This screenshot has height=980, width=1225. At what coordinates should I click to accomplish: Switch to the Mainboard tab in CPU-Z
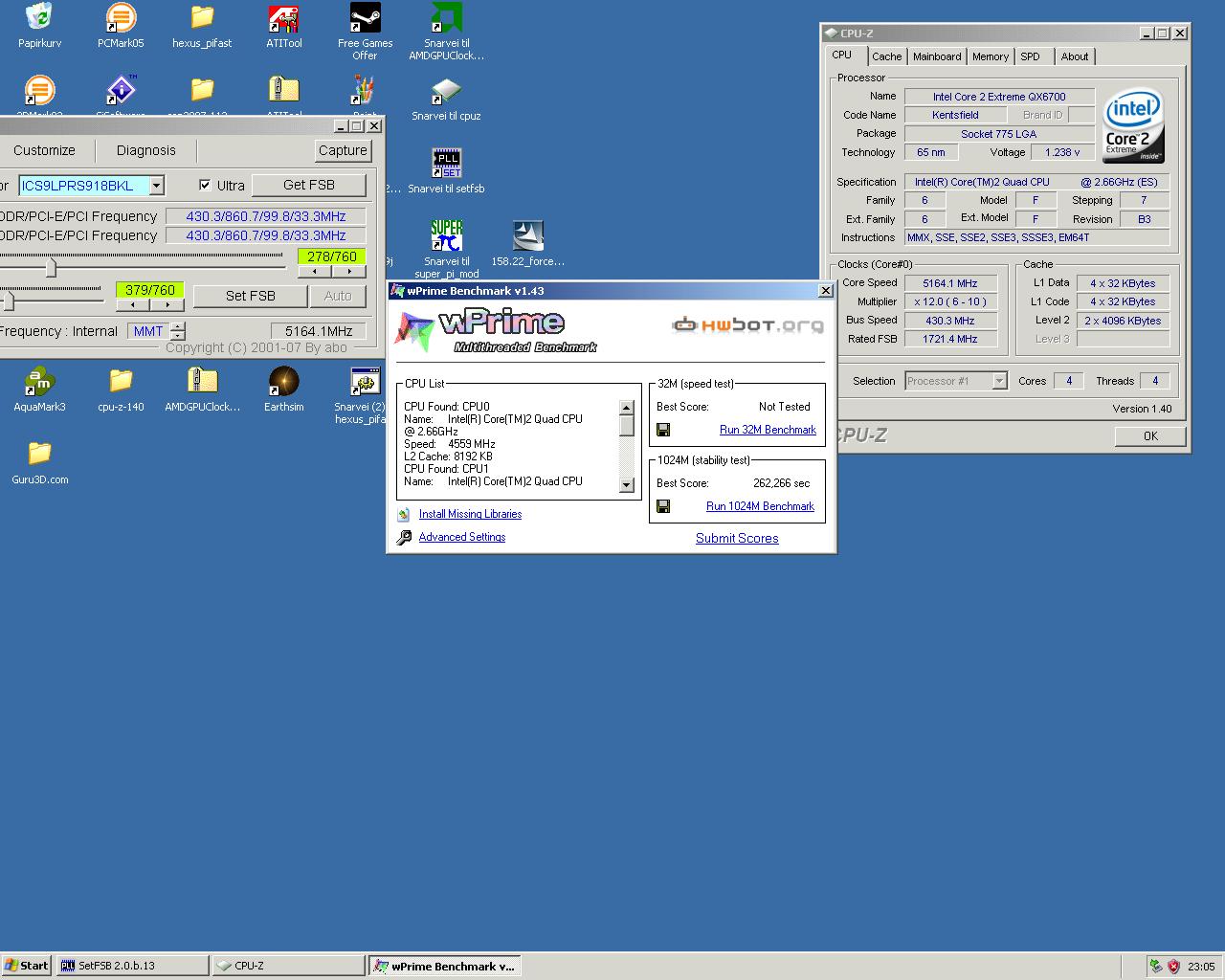coord(937,56)
